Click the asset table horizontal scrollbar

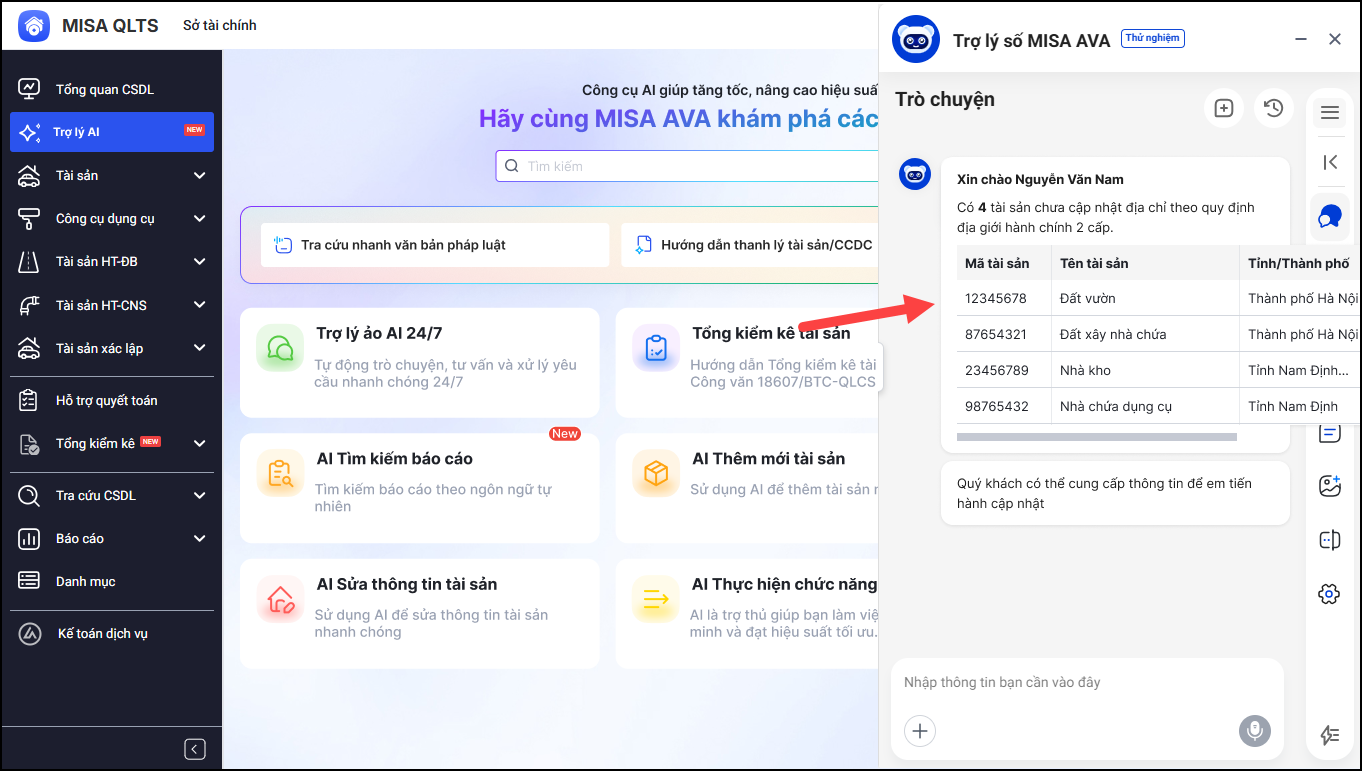pyautogui.click(x=1097, y=437)
